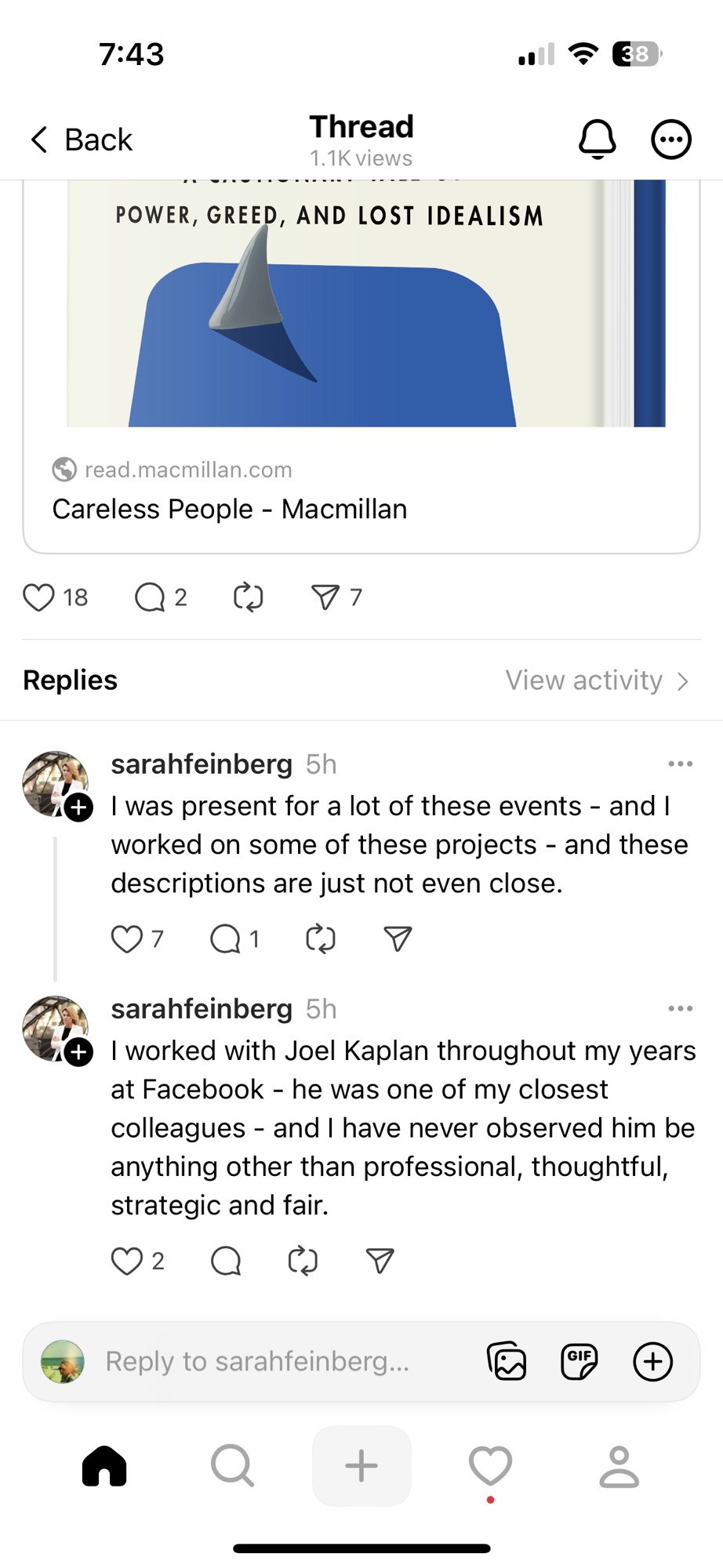Screen dimensions: 723x1568
Task: Switch to the Search tab
Action: point(232,1465)
